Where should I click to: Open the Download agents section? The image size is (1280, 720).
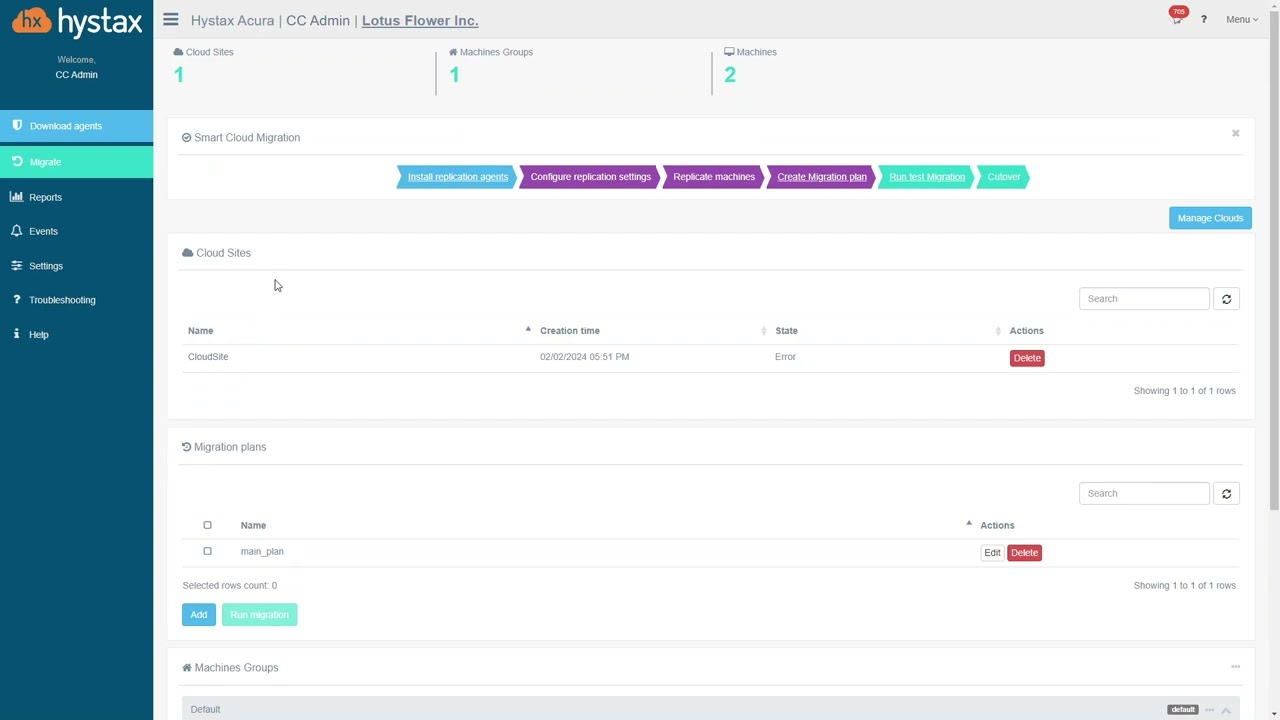click(65, 125)
